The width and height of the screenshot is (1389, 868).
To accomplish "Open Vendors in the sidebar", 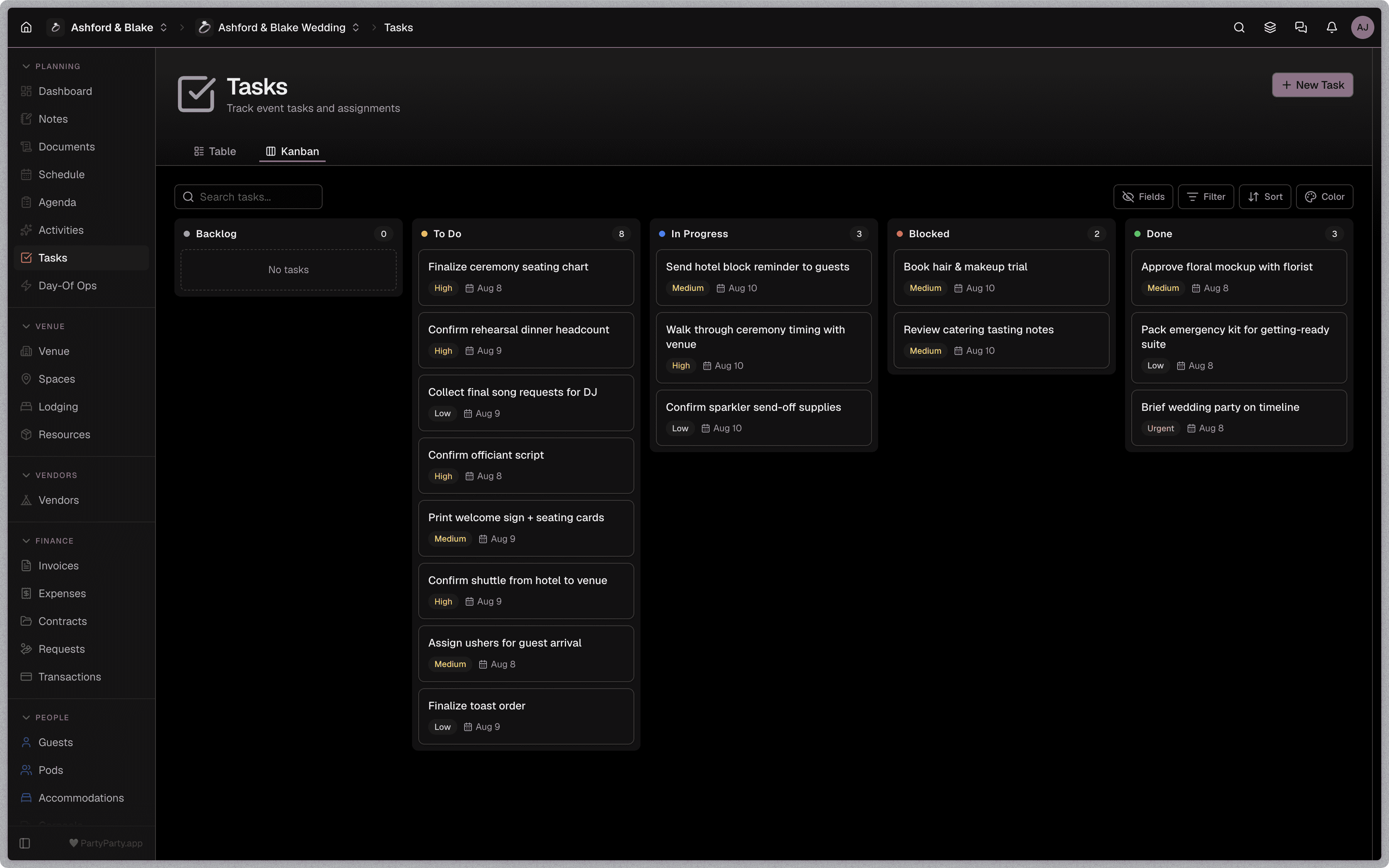I will pos(81,500).
